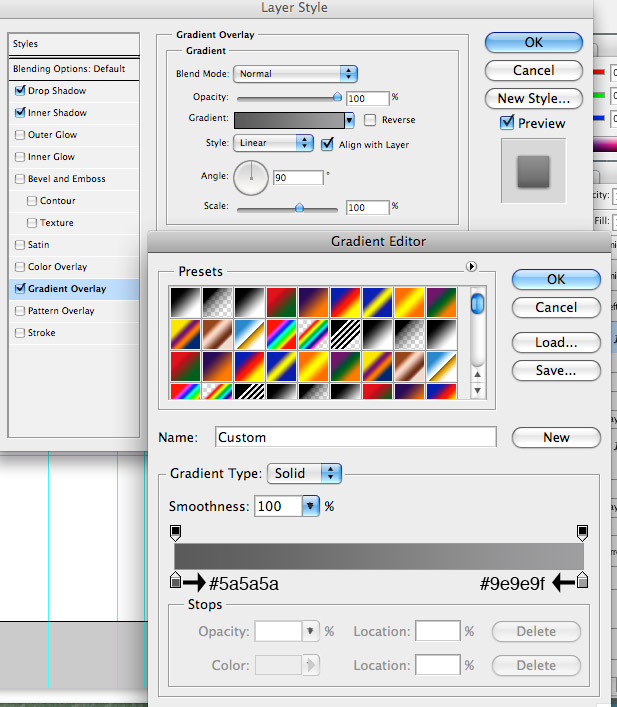Click the Load... button
The height and width of the screenshot is (707, 617).
pyautogui.click(x=556, y=343)
